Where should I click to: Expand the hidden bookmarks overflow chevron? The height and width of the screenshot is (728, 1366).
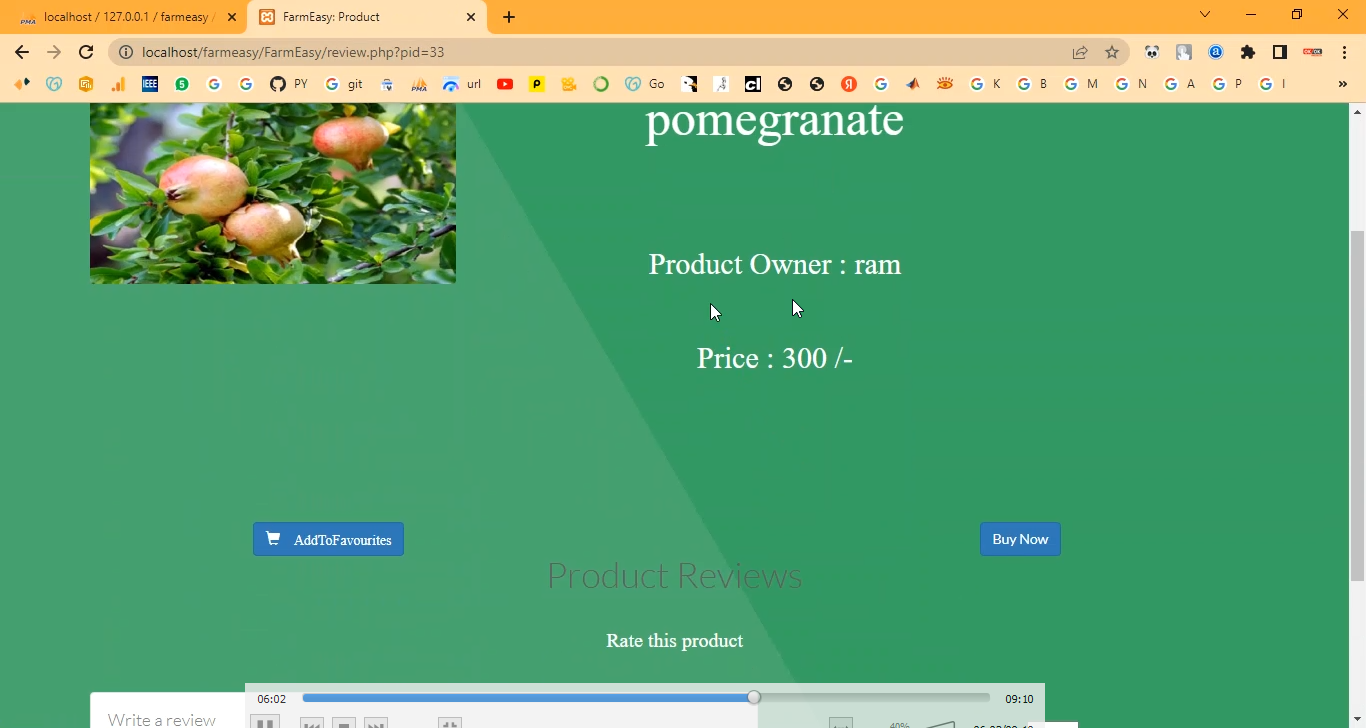pyautogui.click(x=1342, y=84)
